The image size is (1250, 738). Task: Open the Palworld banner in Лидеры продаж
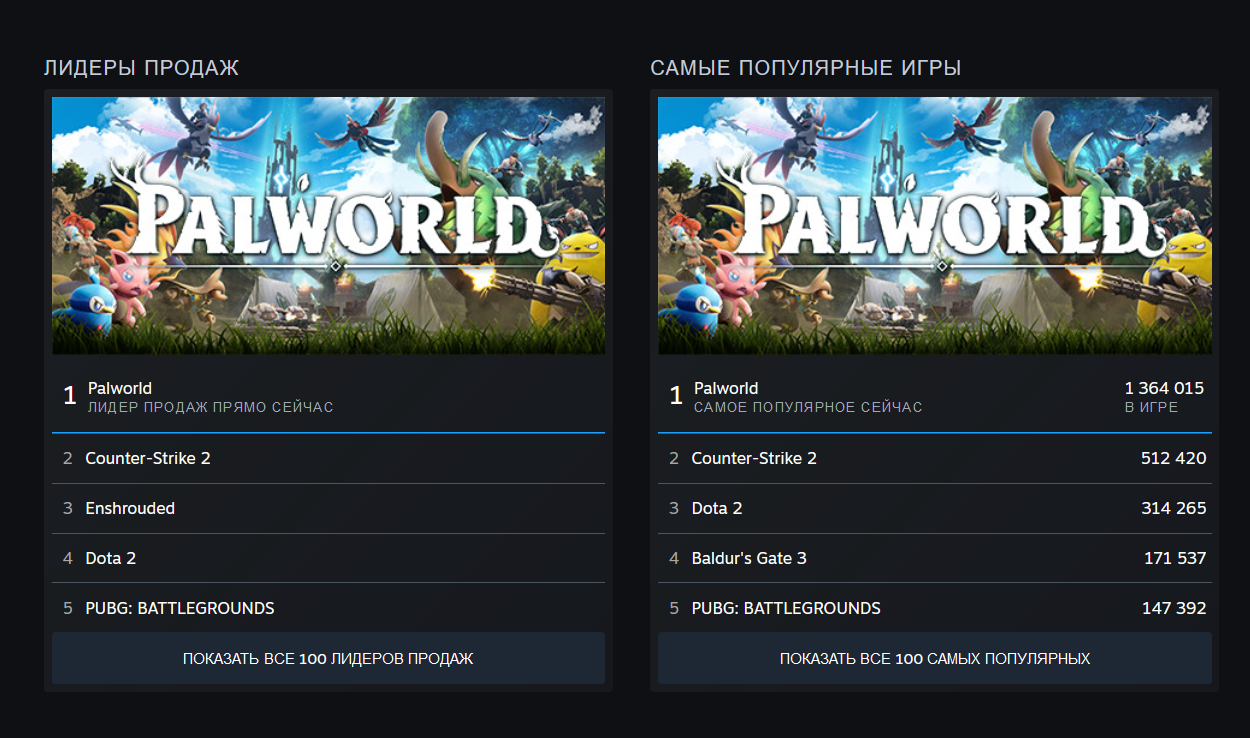coord(328,225)
